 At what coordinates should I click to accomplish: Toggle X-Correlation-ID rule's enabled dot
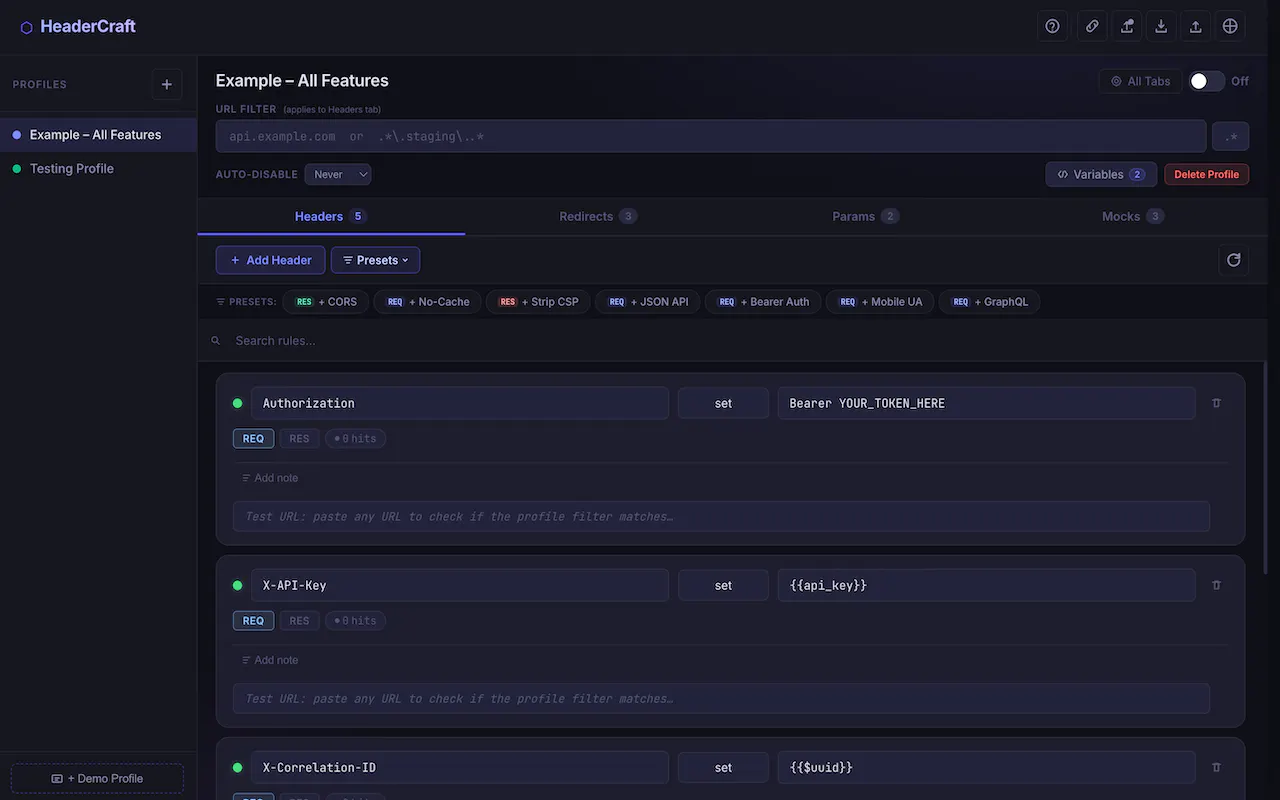coord(238,768)
